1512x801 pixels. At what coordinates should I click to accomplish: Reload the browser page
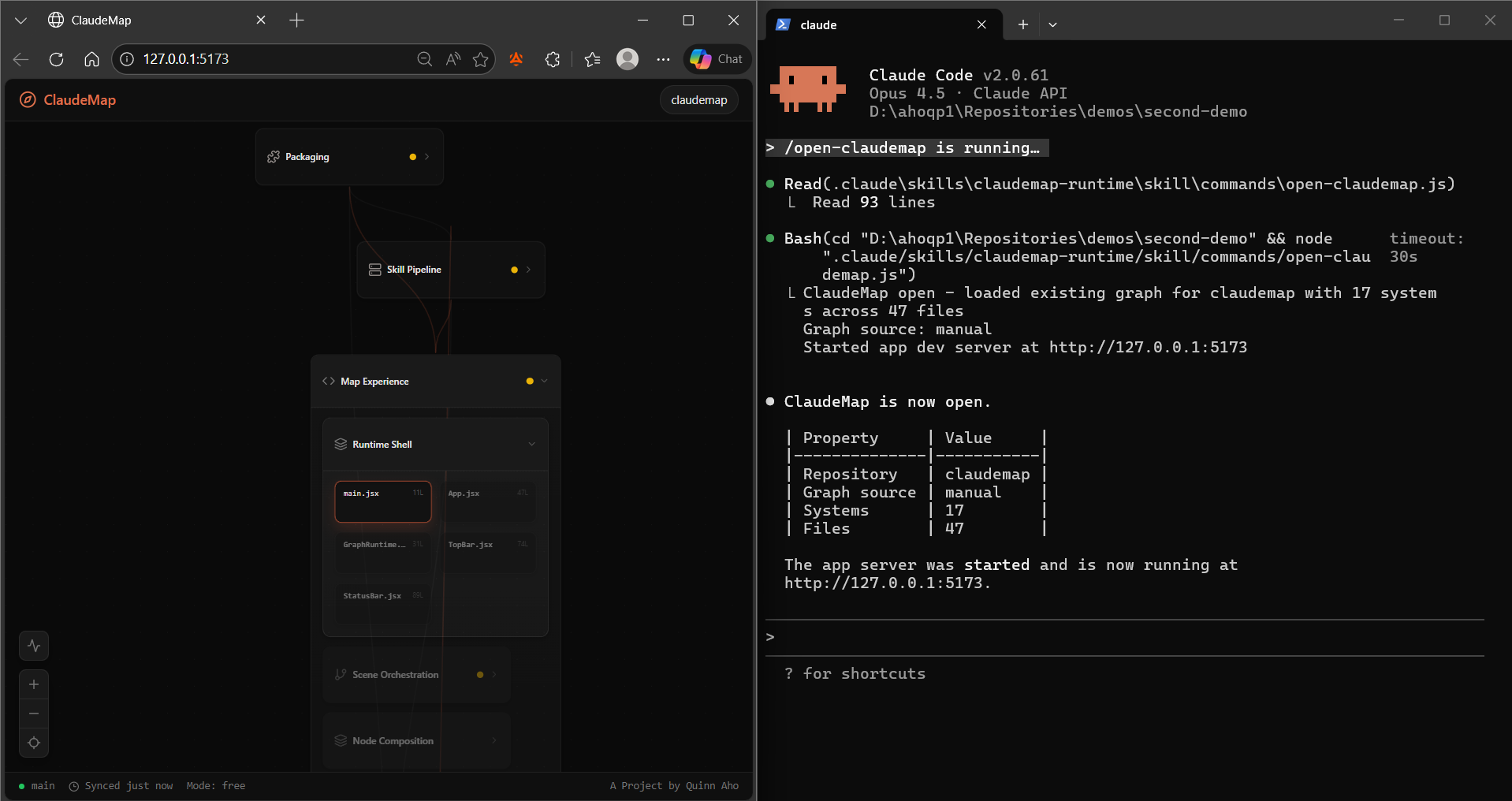tap(56, 59)
